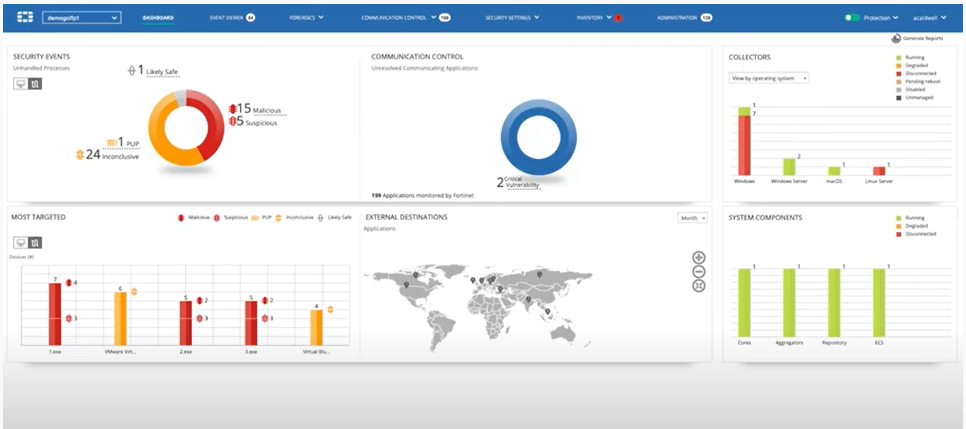Open the View by operating system dropdown

click(768, 78)
